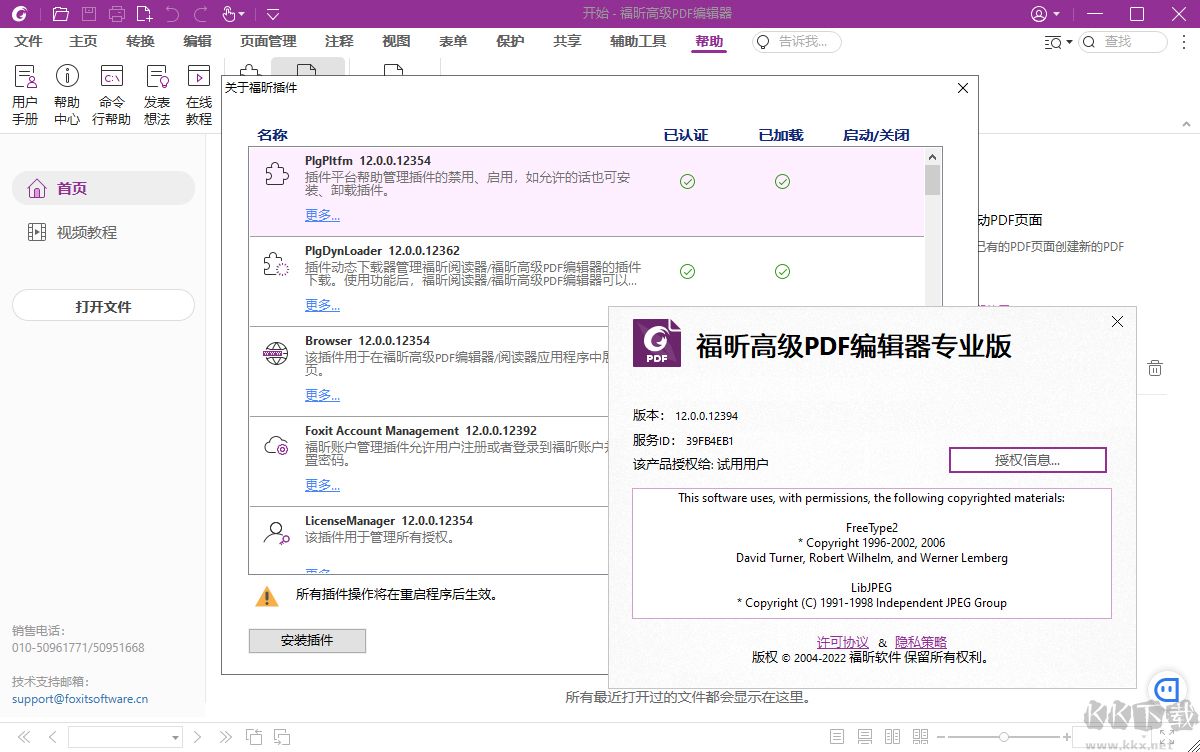Viewport: 1200px width, 752px height.
Task: Enable single page view in the status bar
Action: [836, 735]
